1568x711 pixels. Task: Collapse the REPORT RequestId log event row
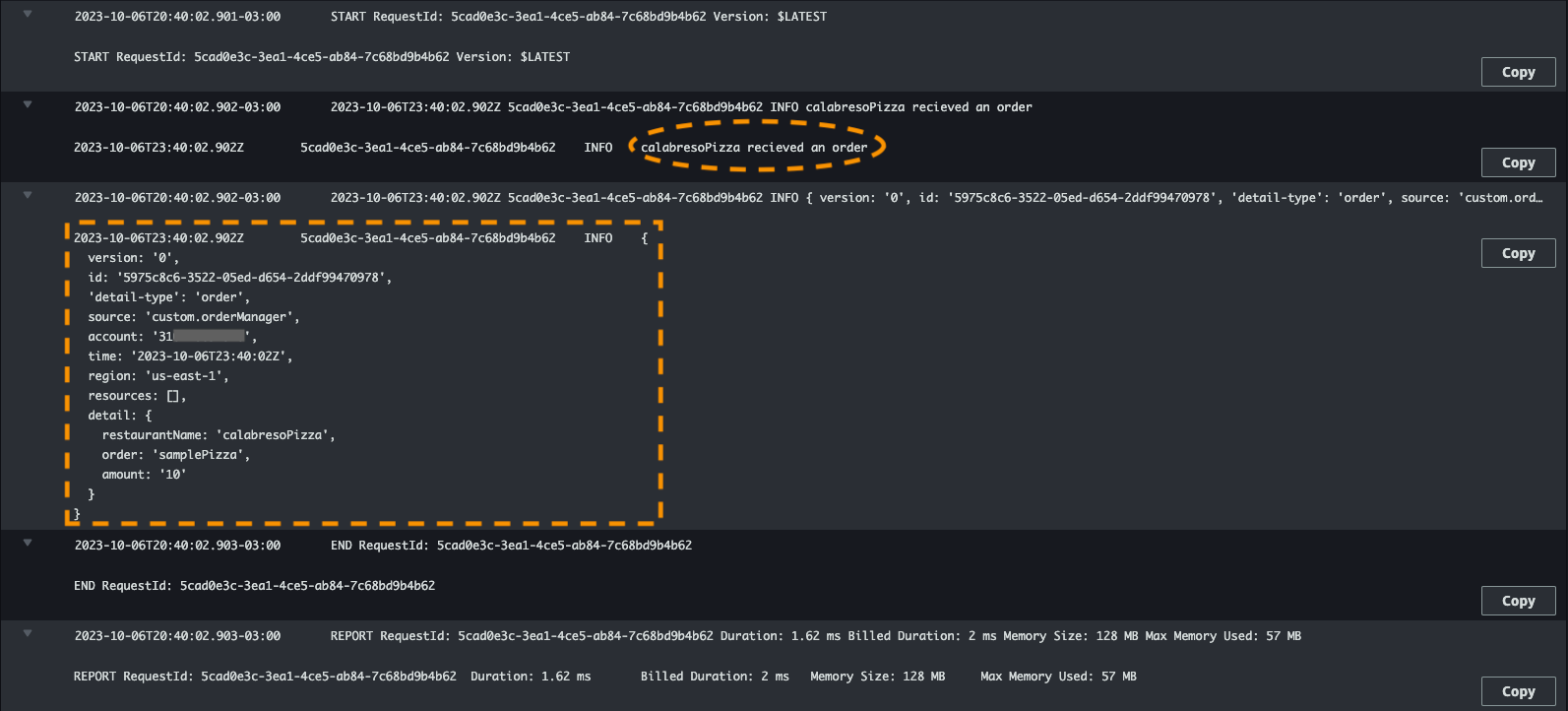click(28, 633)
